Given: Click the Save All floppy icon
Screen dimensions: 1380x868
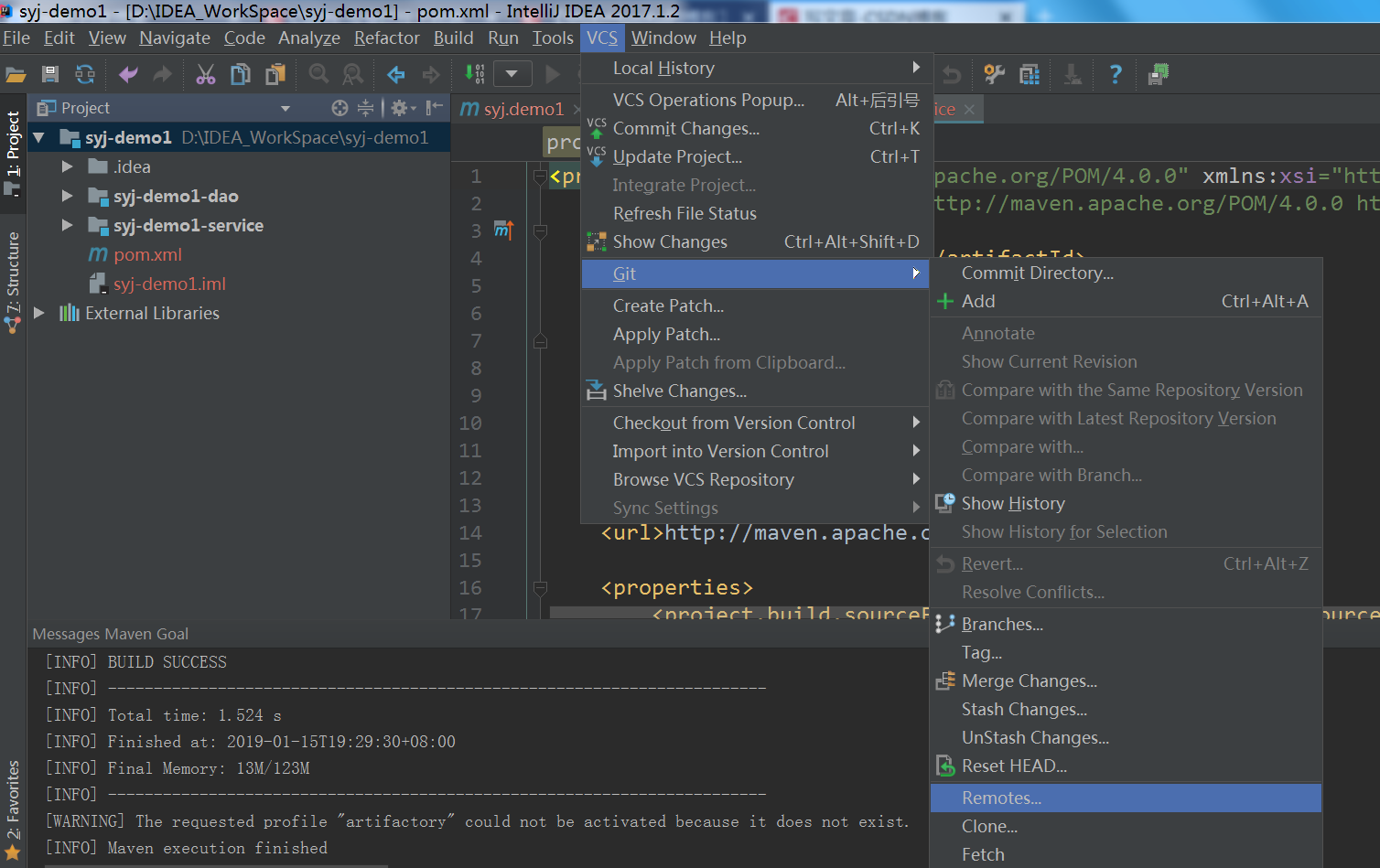Looking at the screenshot, I should 50,74.
